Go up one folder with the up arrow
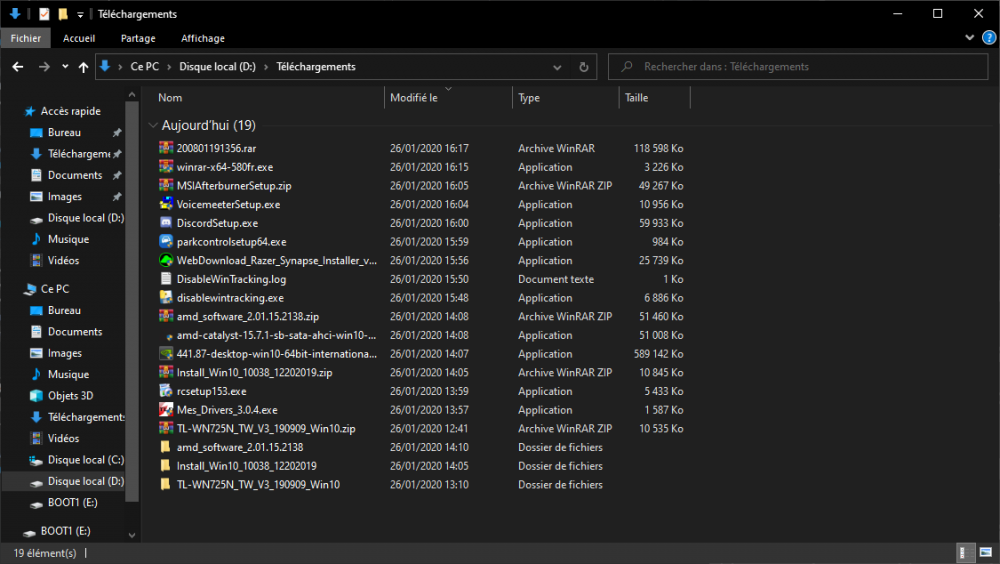 pos(84,67)
